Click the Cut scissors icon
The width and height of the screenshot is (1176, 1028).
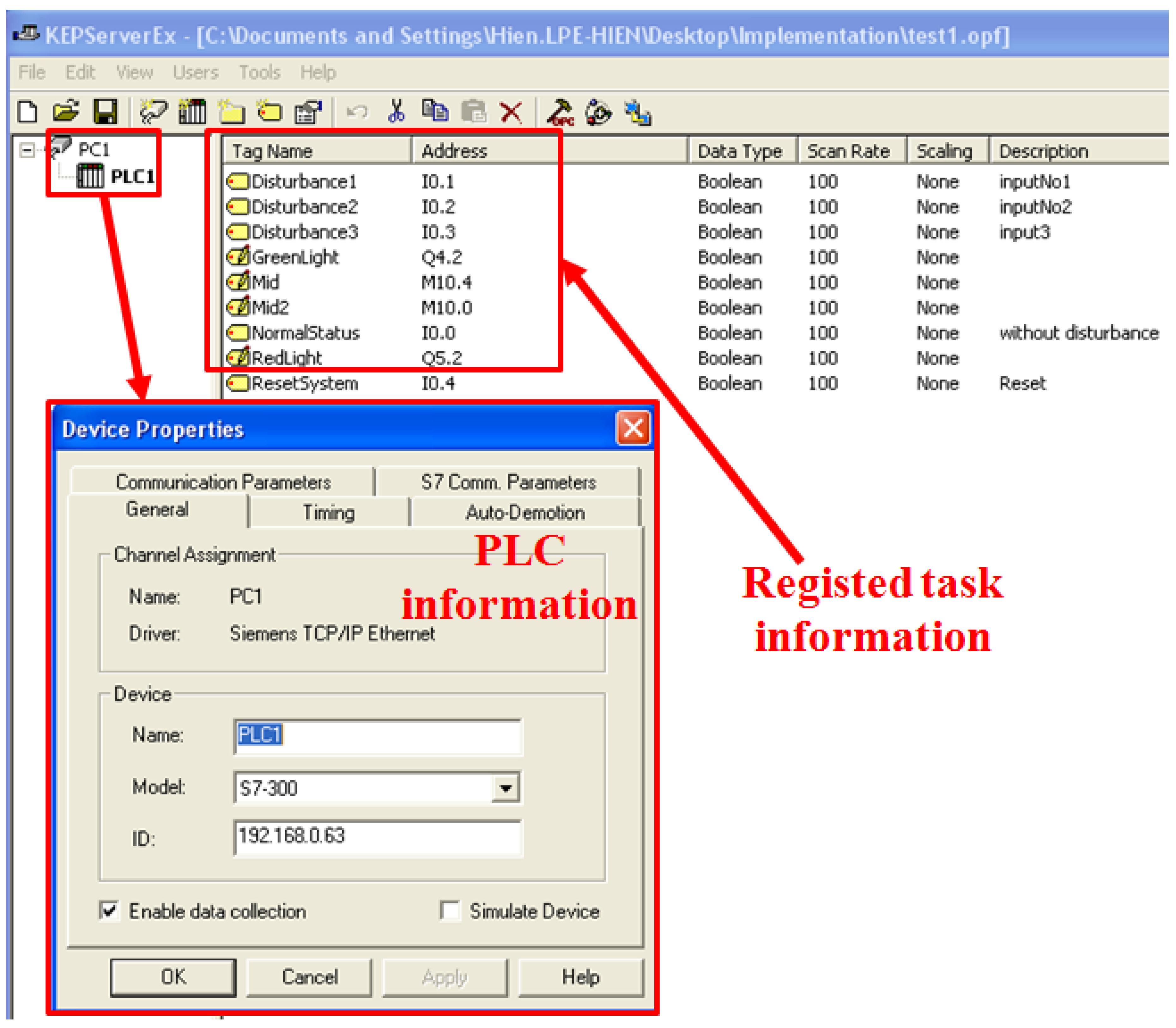(x=397, y=111)
